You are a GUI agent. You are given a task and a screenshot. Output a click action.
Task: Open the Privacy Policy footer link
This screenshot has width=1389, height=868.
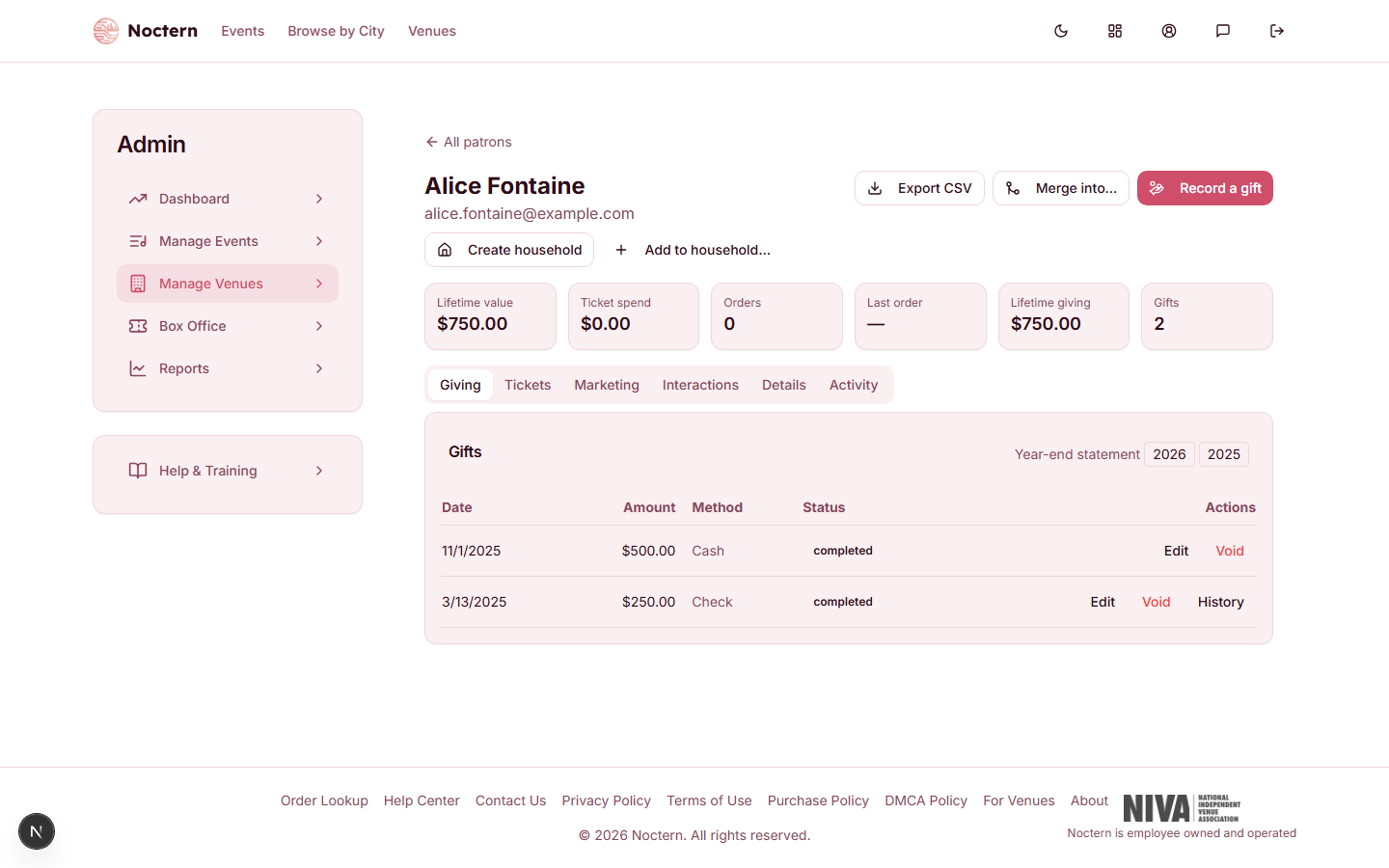pyautogui.click(x=607, y=800)
